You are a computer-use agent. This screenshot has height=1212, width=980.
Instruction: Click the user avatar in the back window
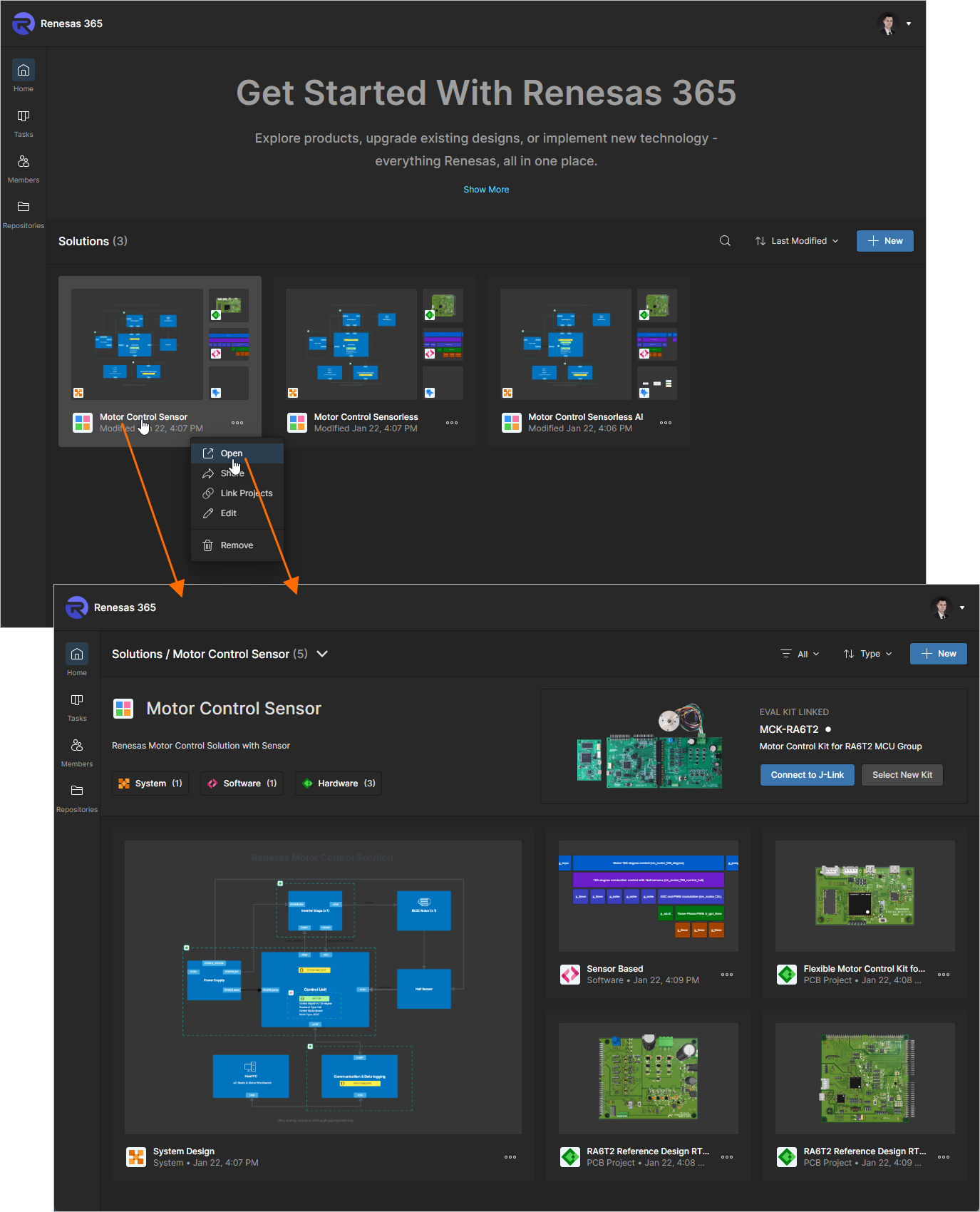pos(887,24)
